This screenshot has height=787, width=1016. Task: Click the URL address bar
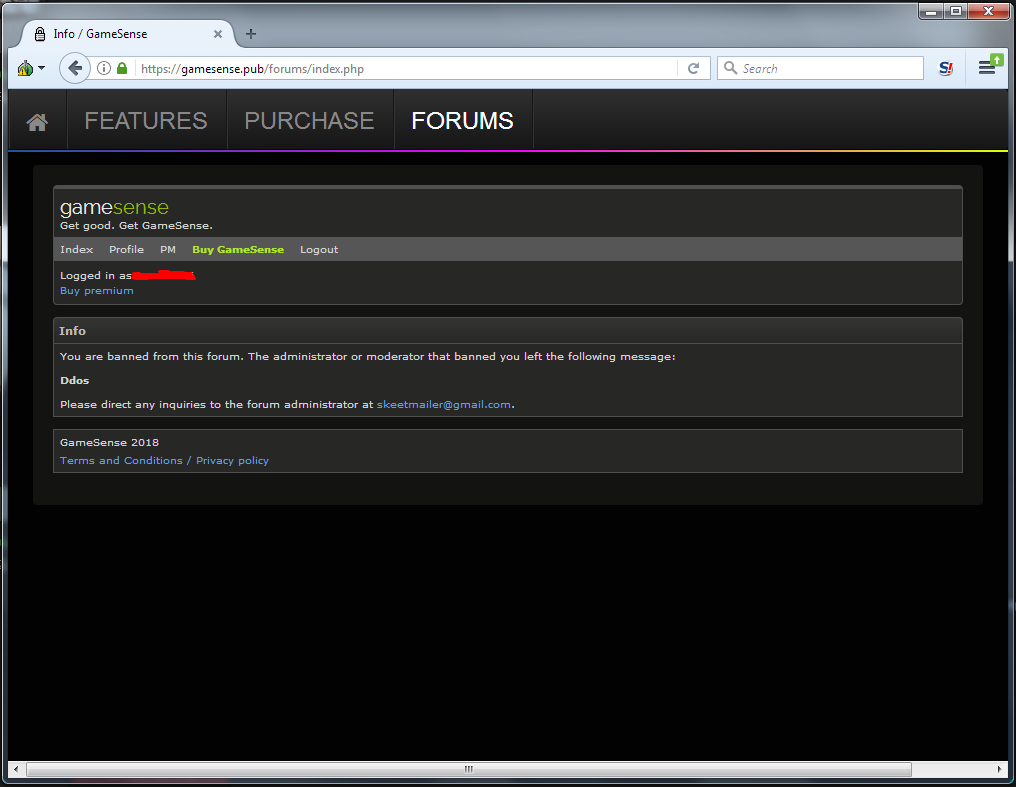click(x=407, y=69)
